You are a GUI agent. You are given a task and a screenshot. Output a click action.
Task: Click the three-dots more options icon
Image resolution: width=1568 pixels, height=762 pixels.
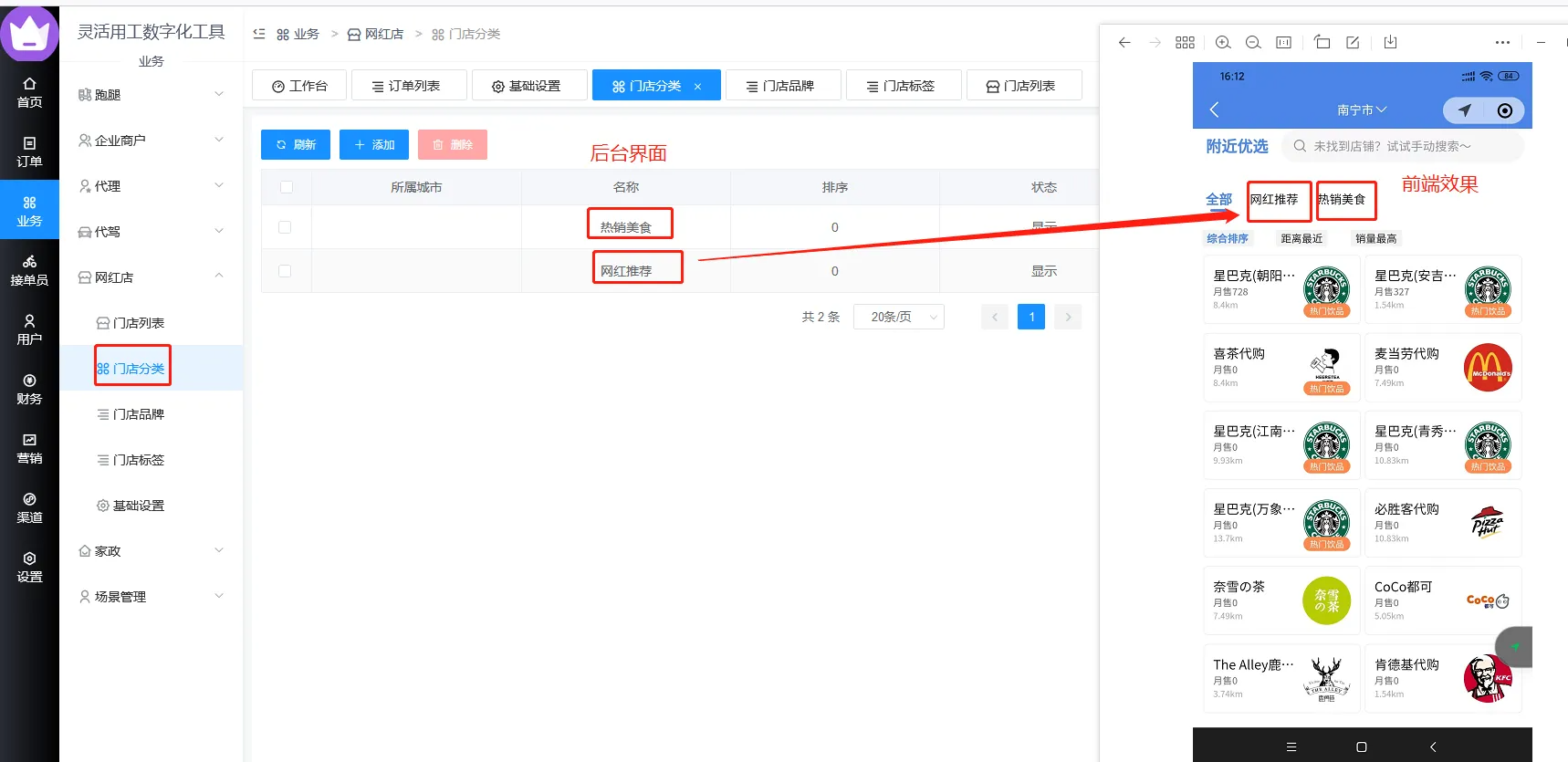coord(1502,43)
